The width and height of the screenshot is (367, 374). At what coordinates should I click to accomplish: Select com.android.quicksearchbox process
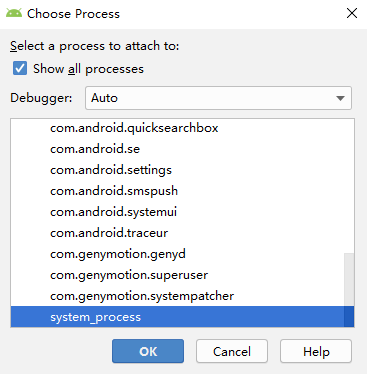coord(182,128)
